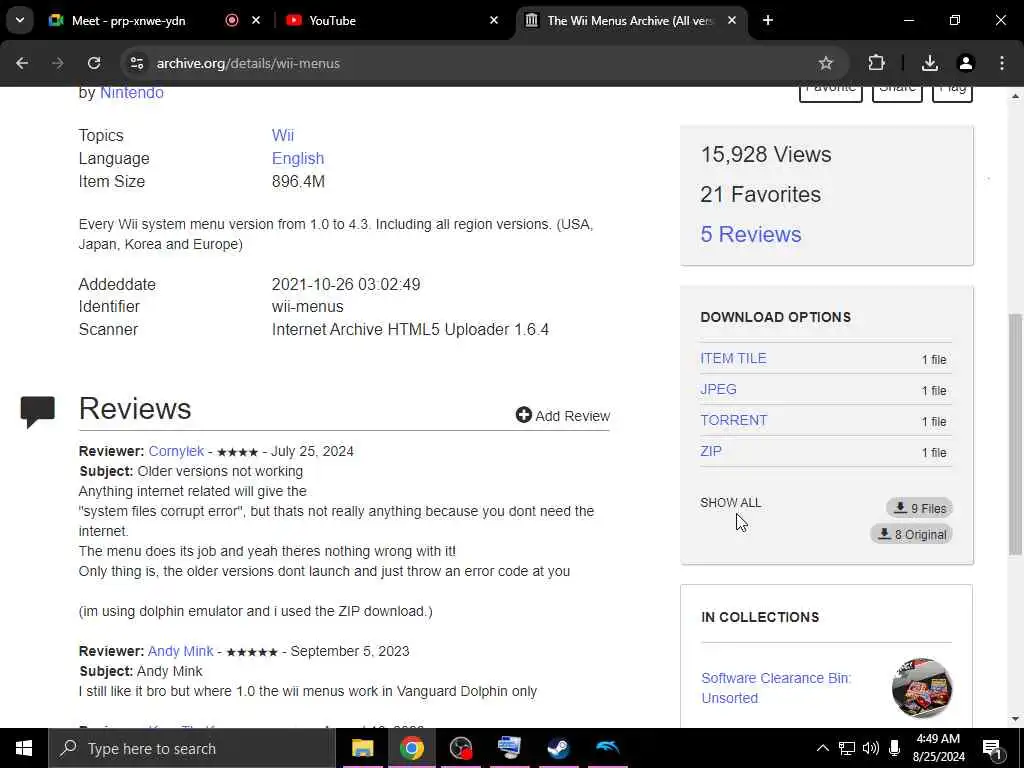Viewport: 1024px width, 768px height.
Task: Reload the archive.org page
Action: [x=94, y=63]
